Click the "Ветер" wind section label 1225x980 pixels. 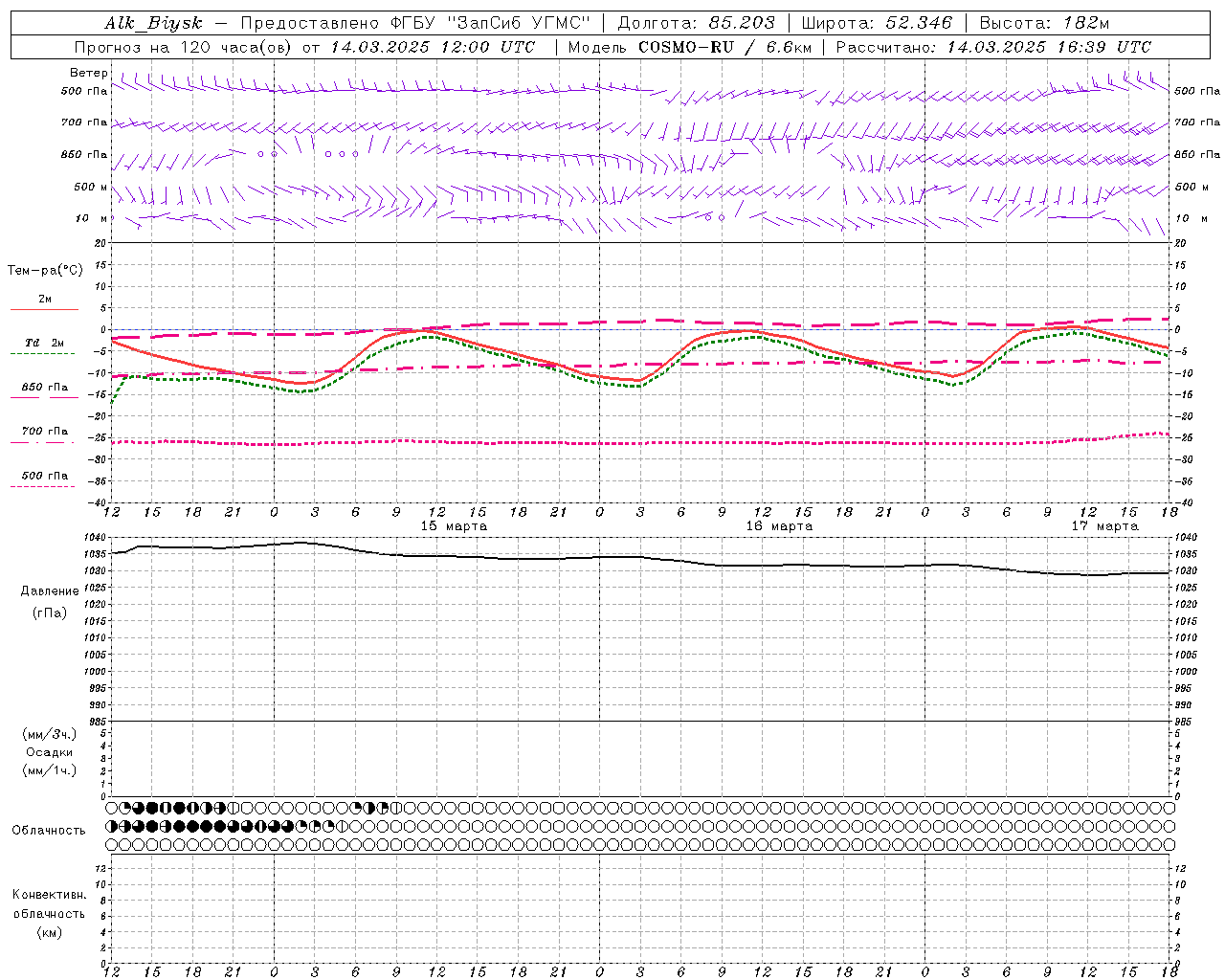pyautogui.click(x=89, y=73)
